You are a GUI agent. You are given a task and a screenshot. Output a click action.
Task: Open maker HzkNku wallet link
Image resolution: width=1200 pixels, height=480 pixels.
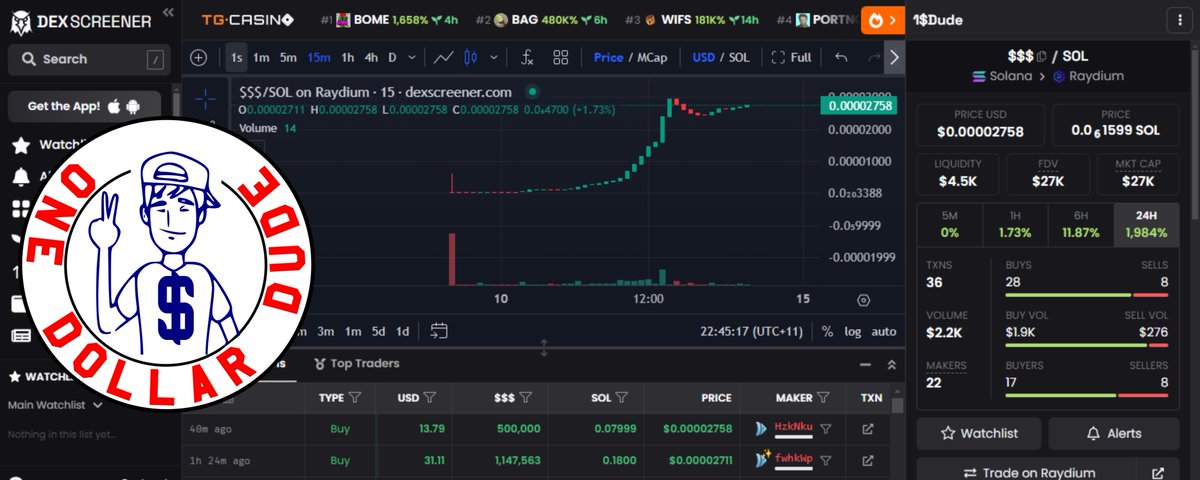point(794,429)
